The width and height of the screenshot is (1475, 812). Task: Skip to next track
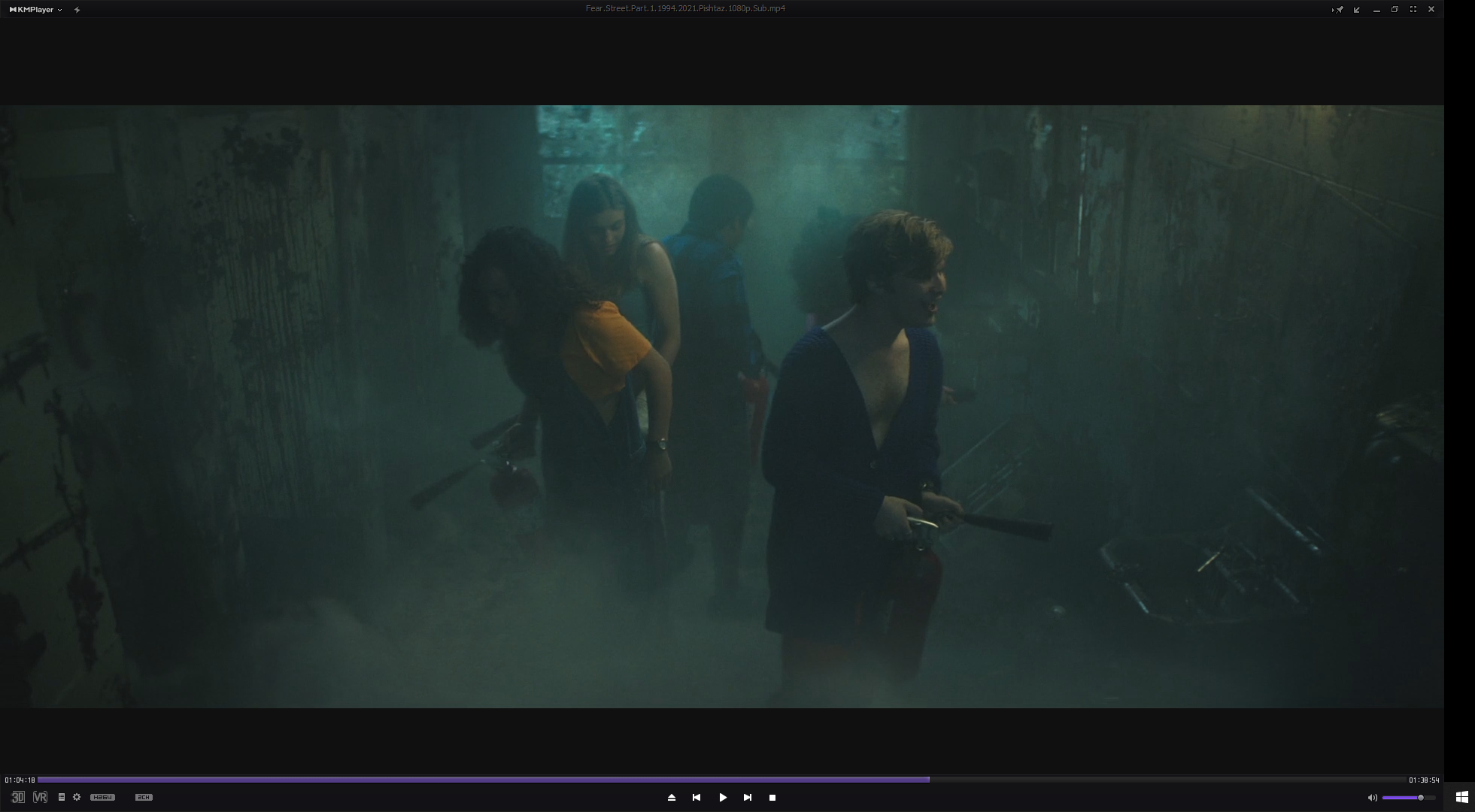[x=748, y=798]
